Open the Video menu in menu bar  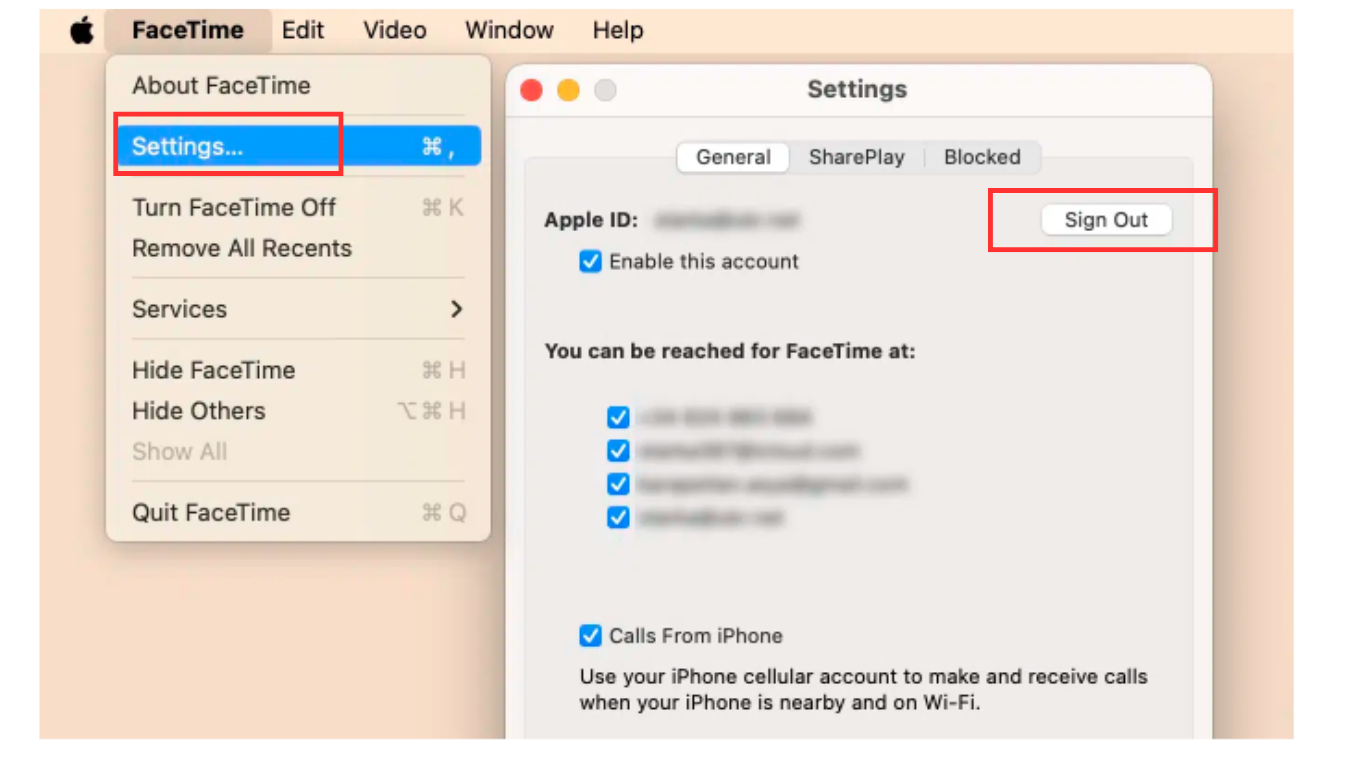click(x=395, y=30)
